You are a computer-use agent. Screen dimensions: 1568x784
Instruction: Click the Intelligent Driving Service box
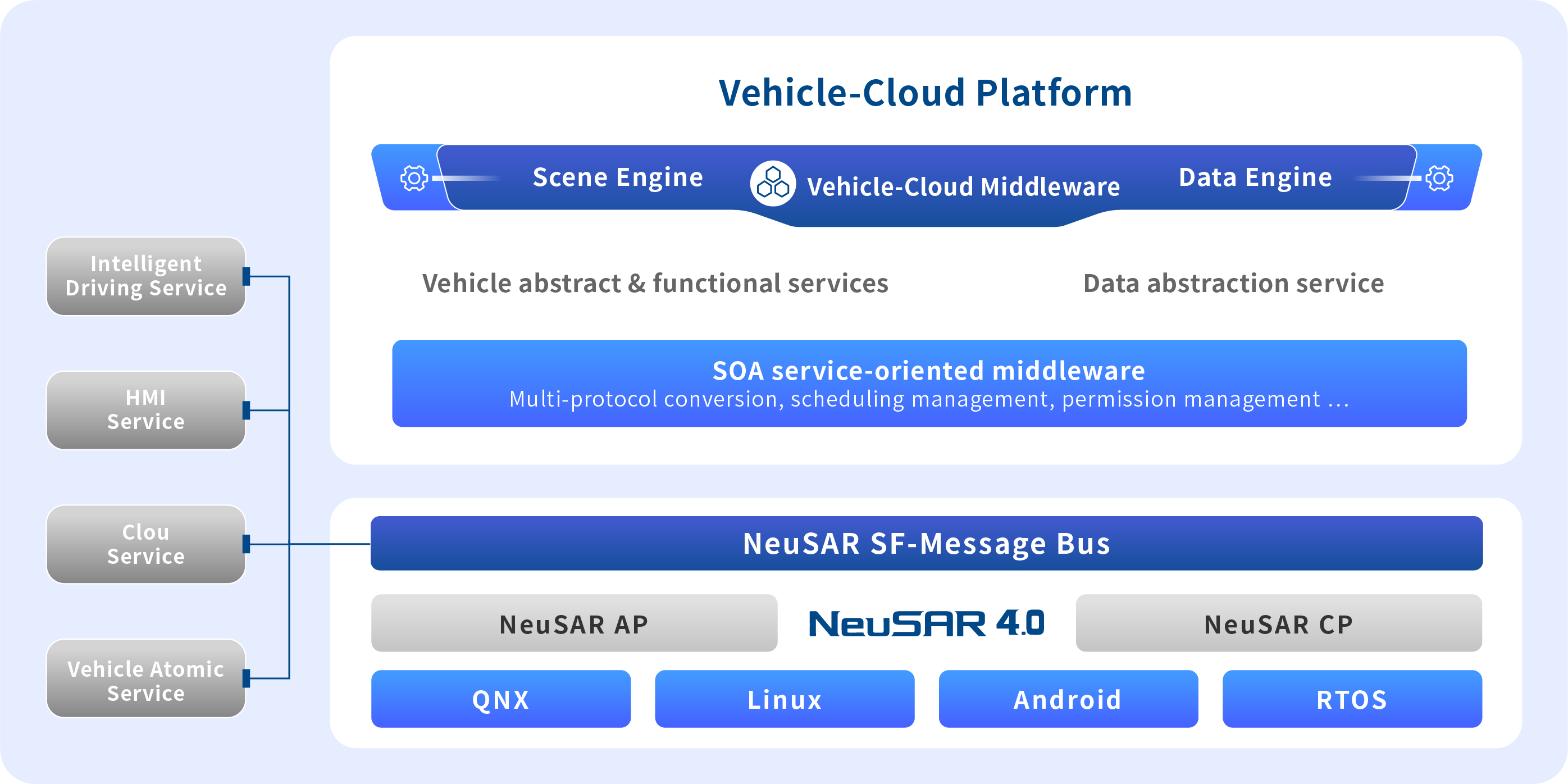[x=146, y=276]
